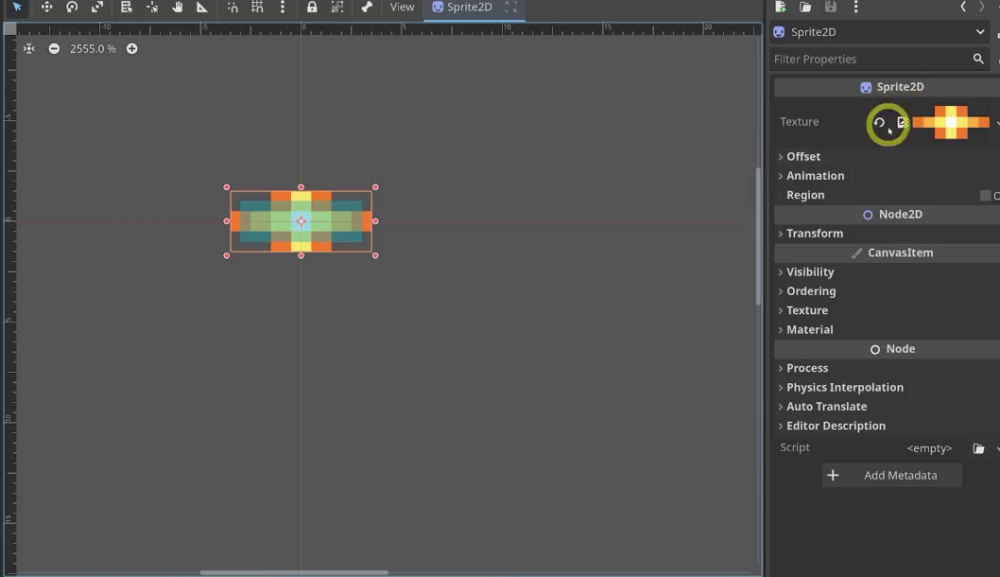Save the current resource disk icon

830,7
